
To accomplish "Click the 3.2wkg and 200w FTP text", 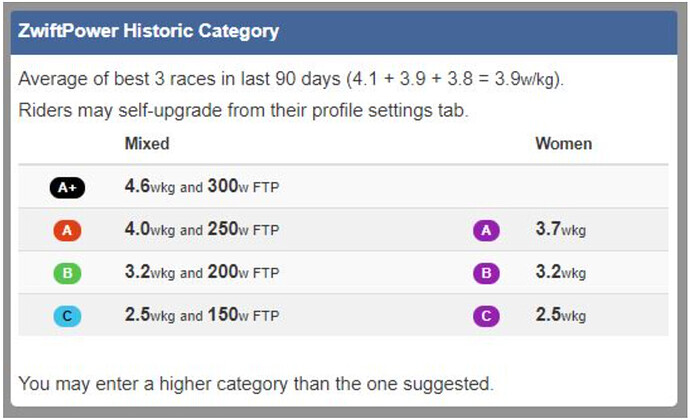I will click(x=202, y=272).
